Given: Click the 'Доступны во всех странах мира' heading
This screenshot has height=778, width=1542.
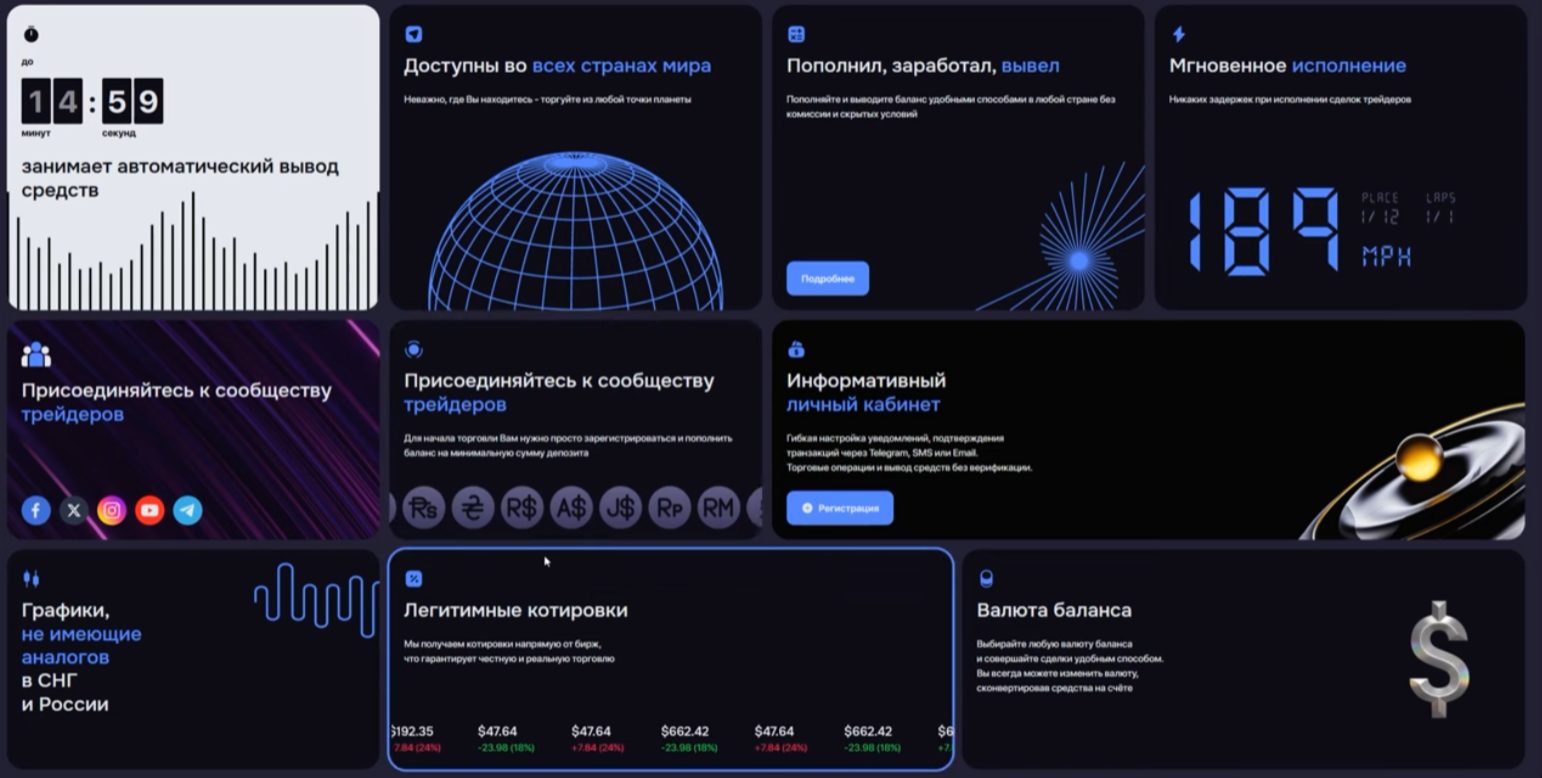Looking at the screenshot, I should click(557, 66).
